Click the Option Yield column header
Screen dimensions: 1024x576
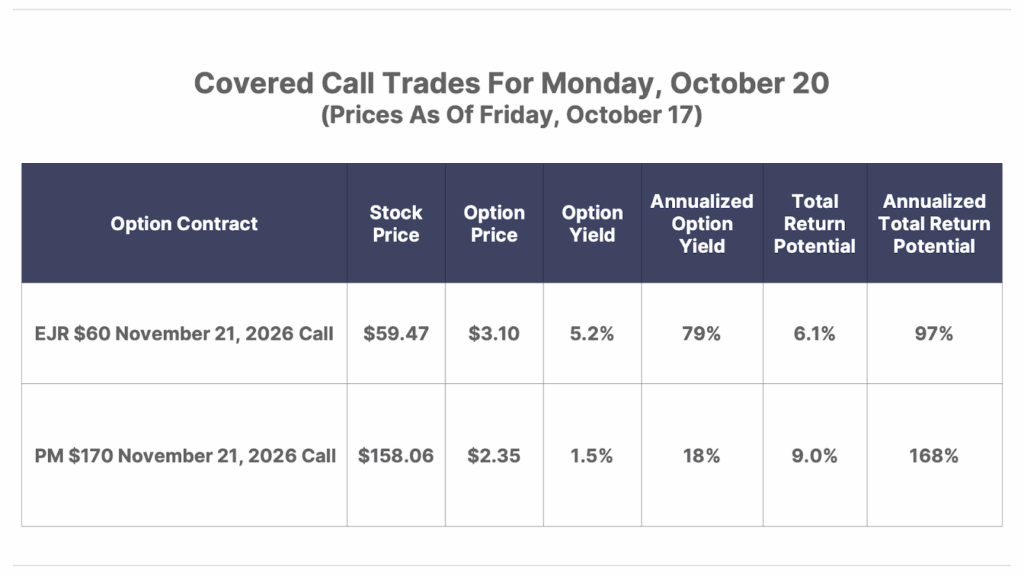[x=592, y=224]
